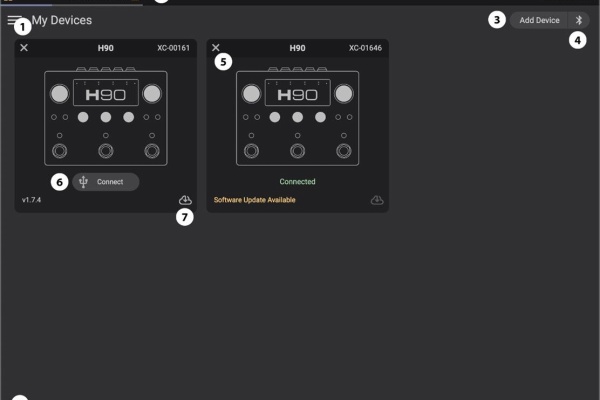Image resolution: width=600 pixels, height=400 pixels.
Task: Select the H90 XC-01646 pedal image
Action: tap(297, 116)
